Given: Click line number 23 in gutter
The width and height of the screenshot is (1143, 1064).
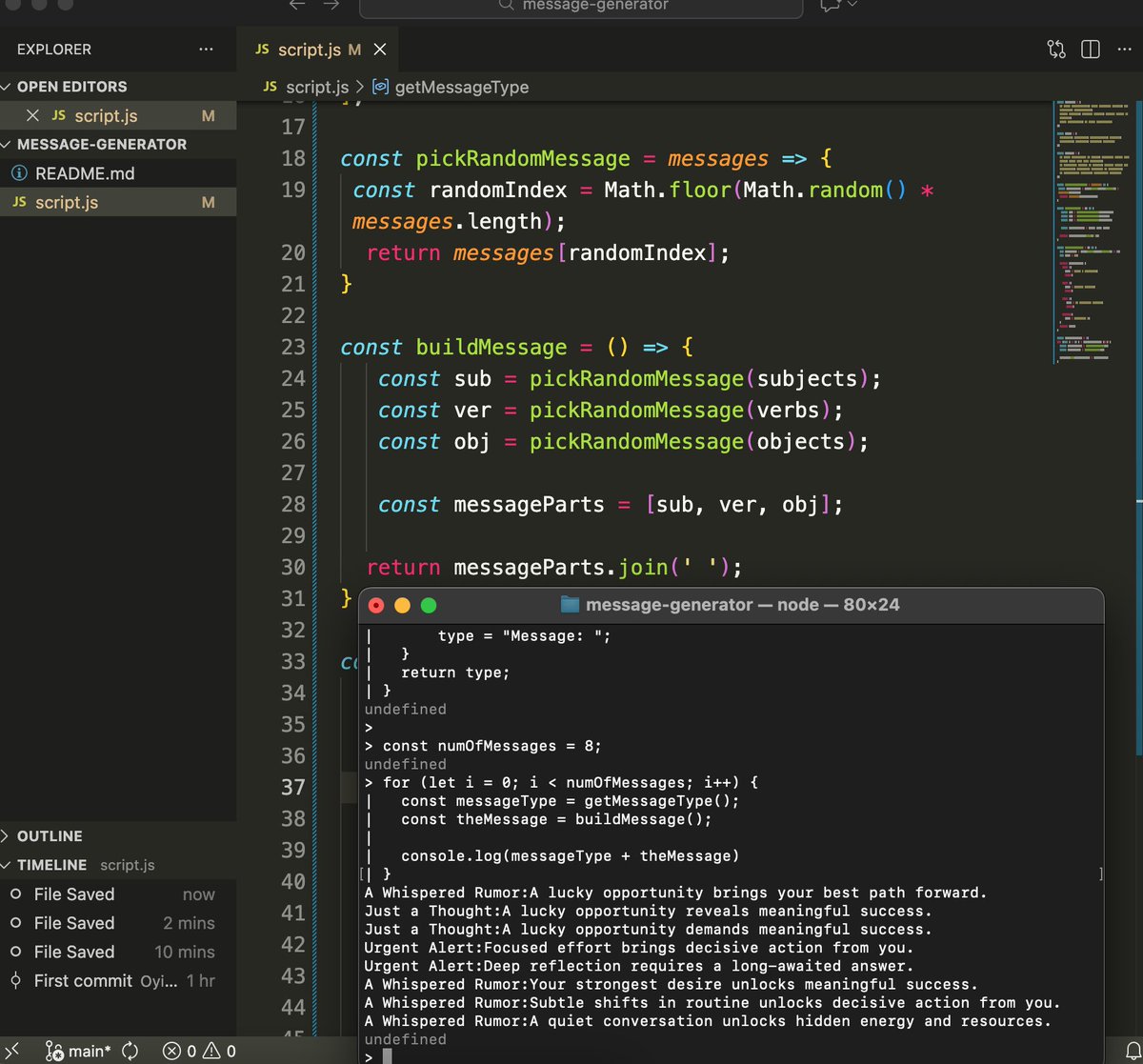Looking at the screenshot, I should (293, 347).
